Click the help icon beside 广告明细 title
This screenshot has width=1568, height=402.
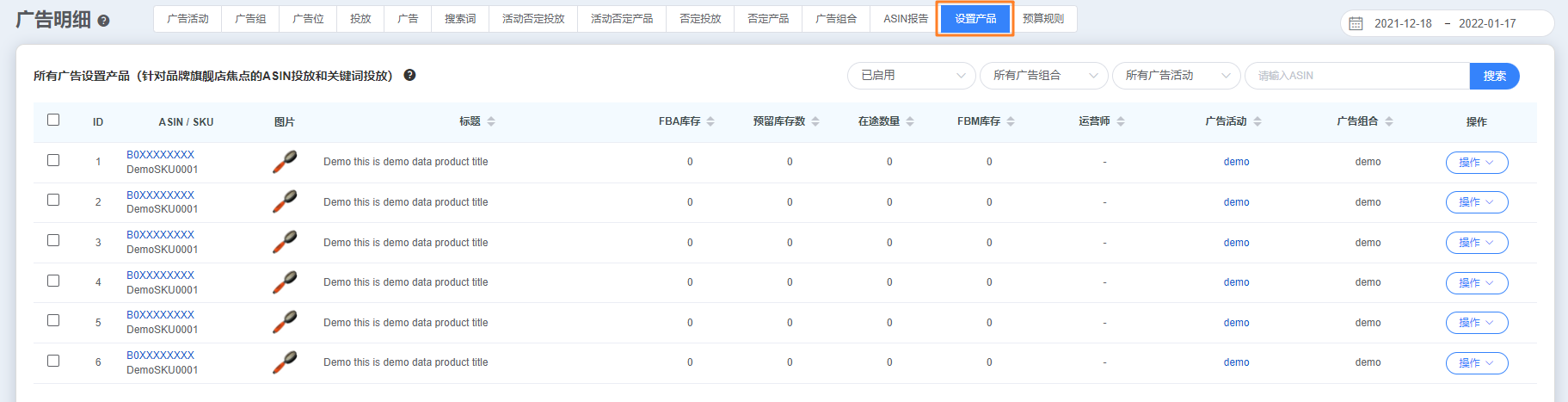coord(103,21)
